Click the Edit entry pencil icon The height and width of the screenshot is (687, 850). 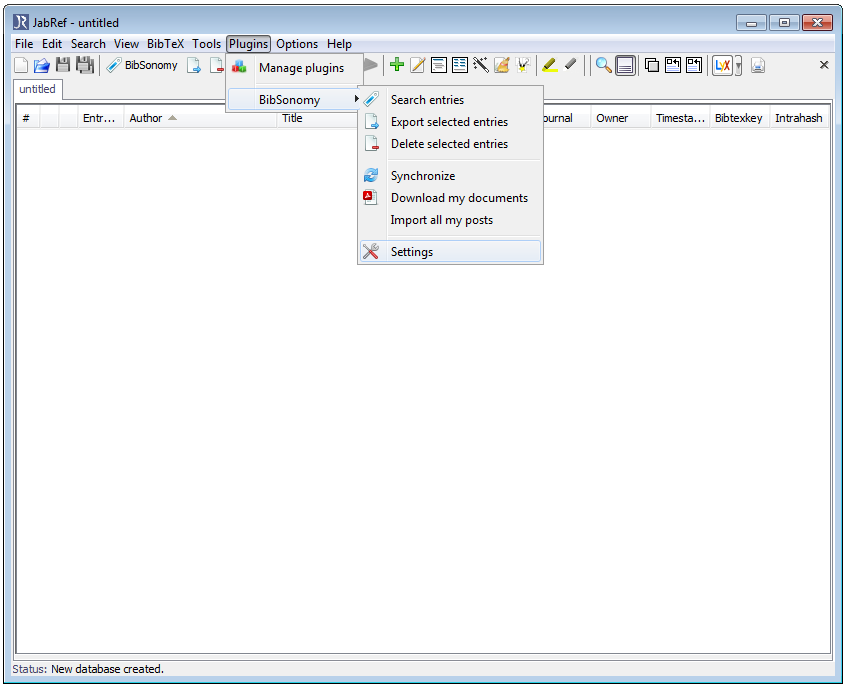click(417, 65)
